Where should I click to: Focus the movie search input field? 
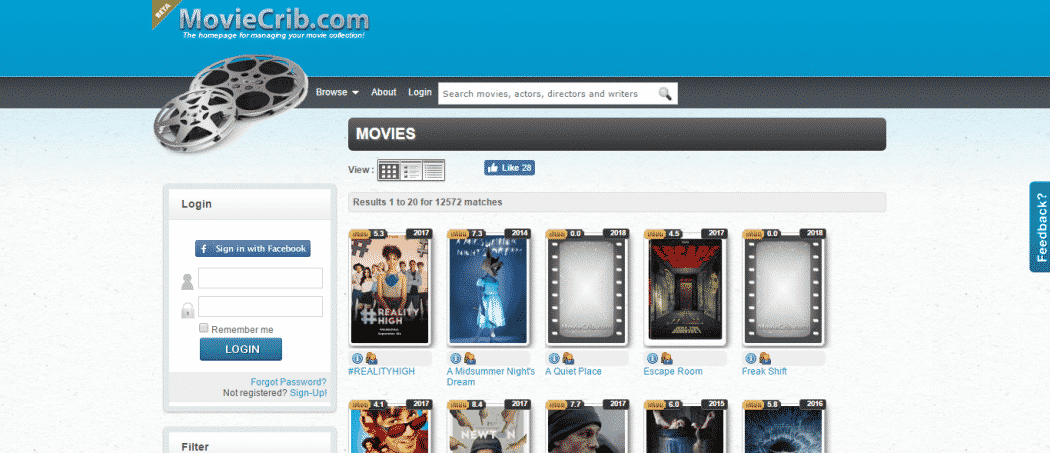pyautogui.click(x=547, y=94)
